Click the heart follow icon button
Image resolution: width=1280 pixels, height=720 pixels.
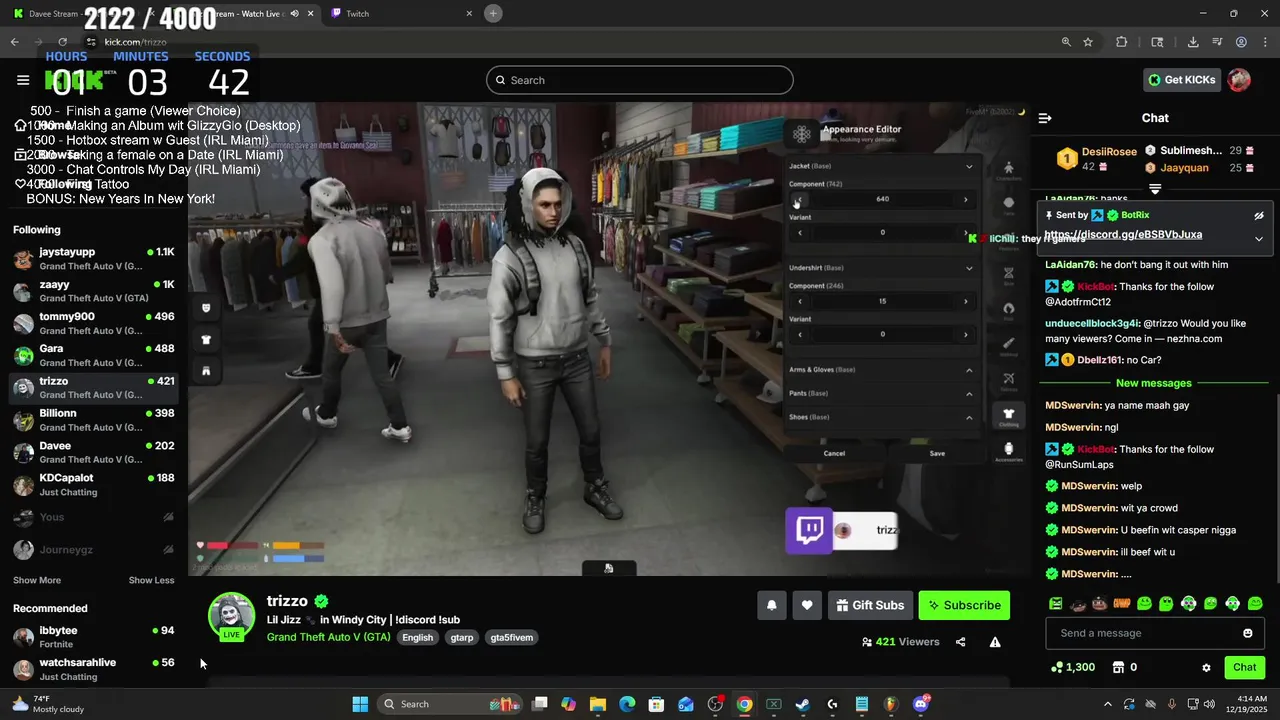click(x=807, y=605)
